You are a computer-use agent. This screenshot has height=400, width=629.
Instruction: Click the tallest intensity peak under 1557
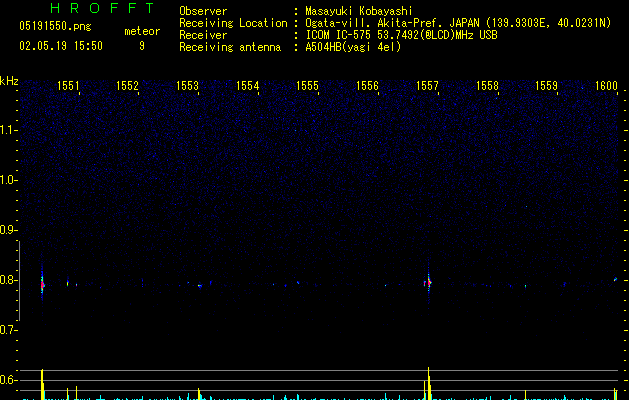[428, 383]
